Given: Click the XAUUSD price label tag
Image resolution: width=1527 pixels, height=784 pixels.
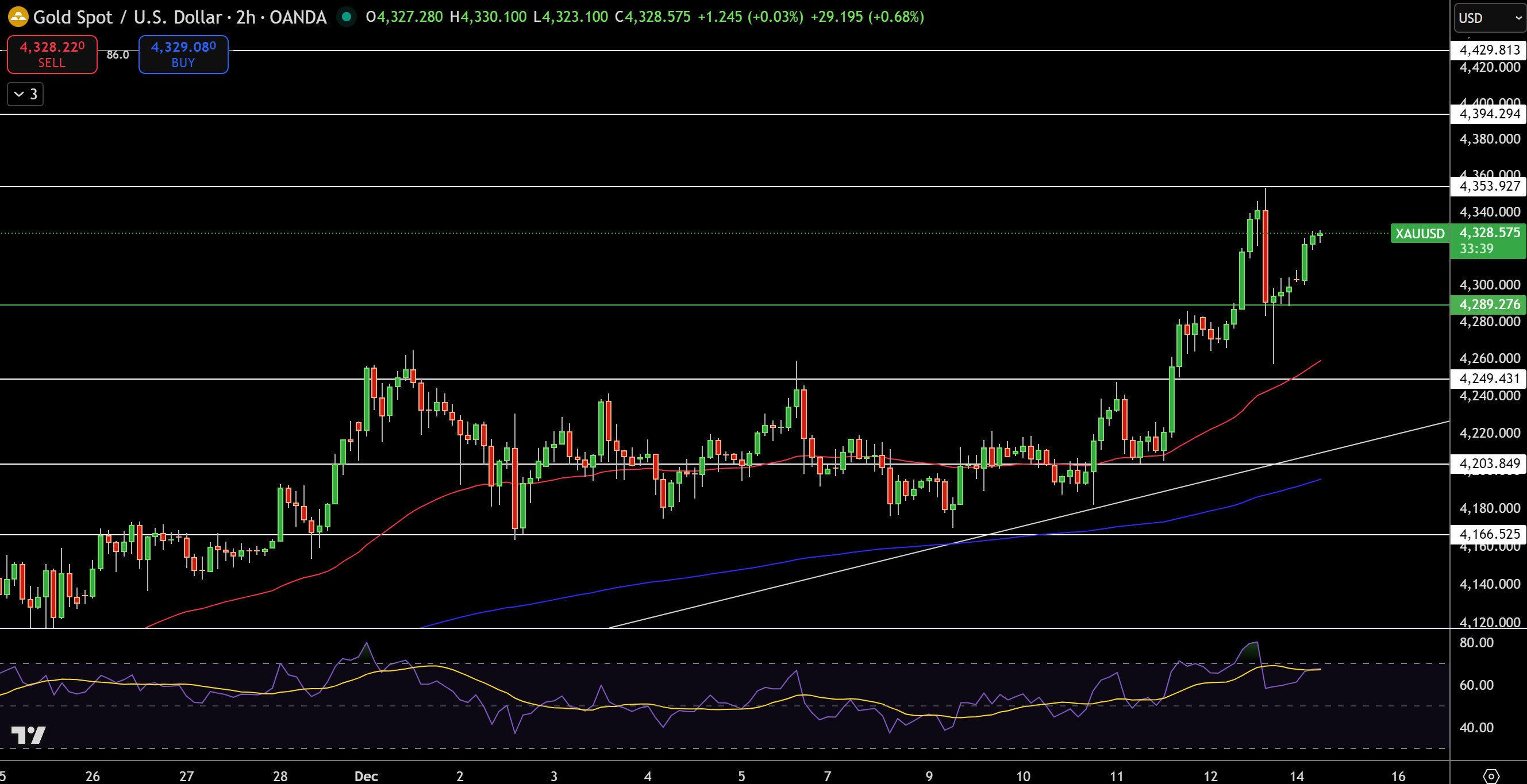Looking at the screenshot, I should [1420, 234].
